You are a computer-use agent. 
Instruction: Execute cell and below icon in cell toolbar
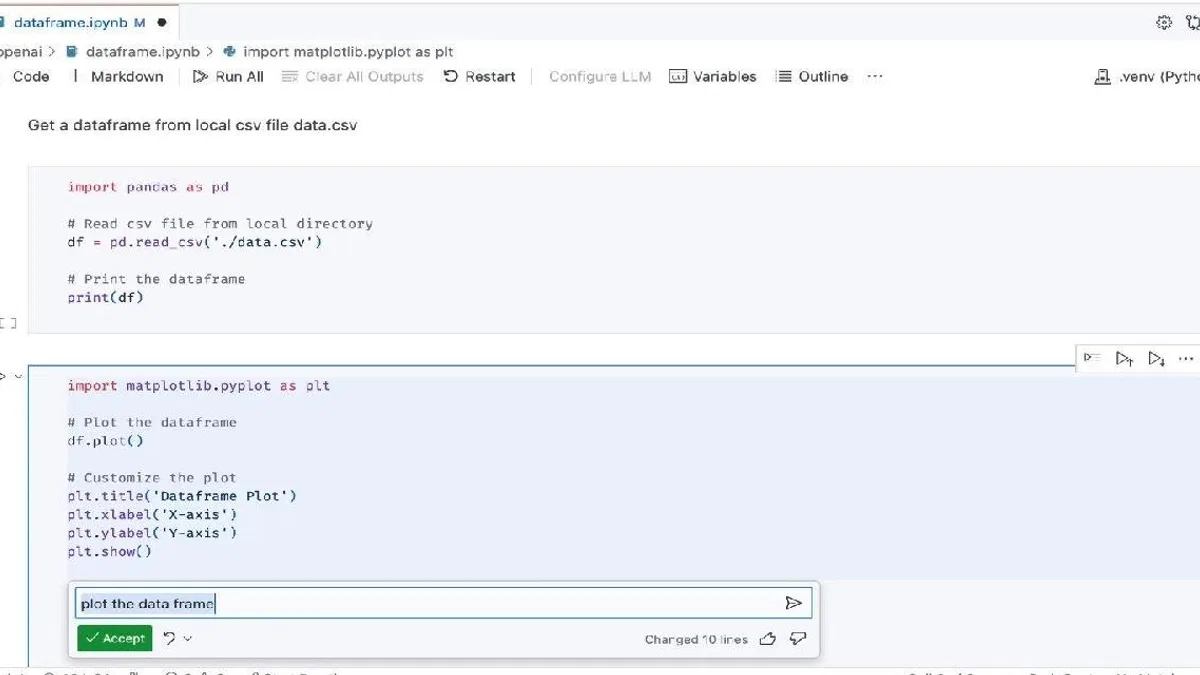1156,358
